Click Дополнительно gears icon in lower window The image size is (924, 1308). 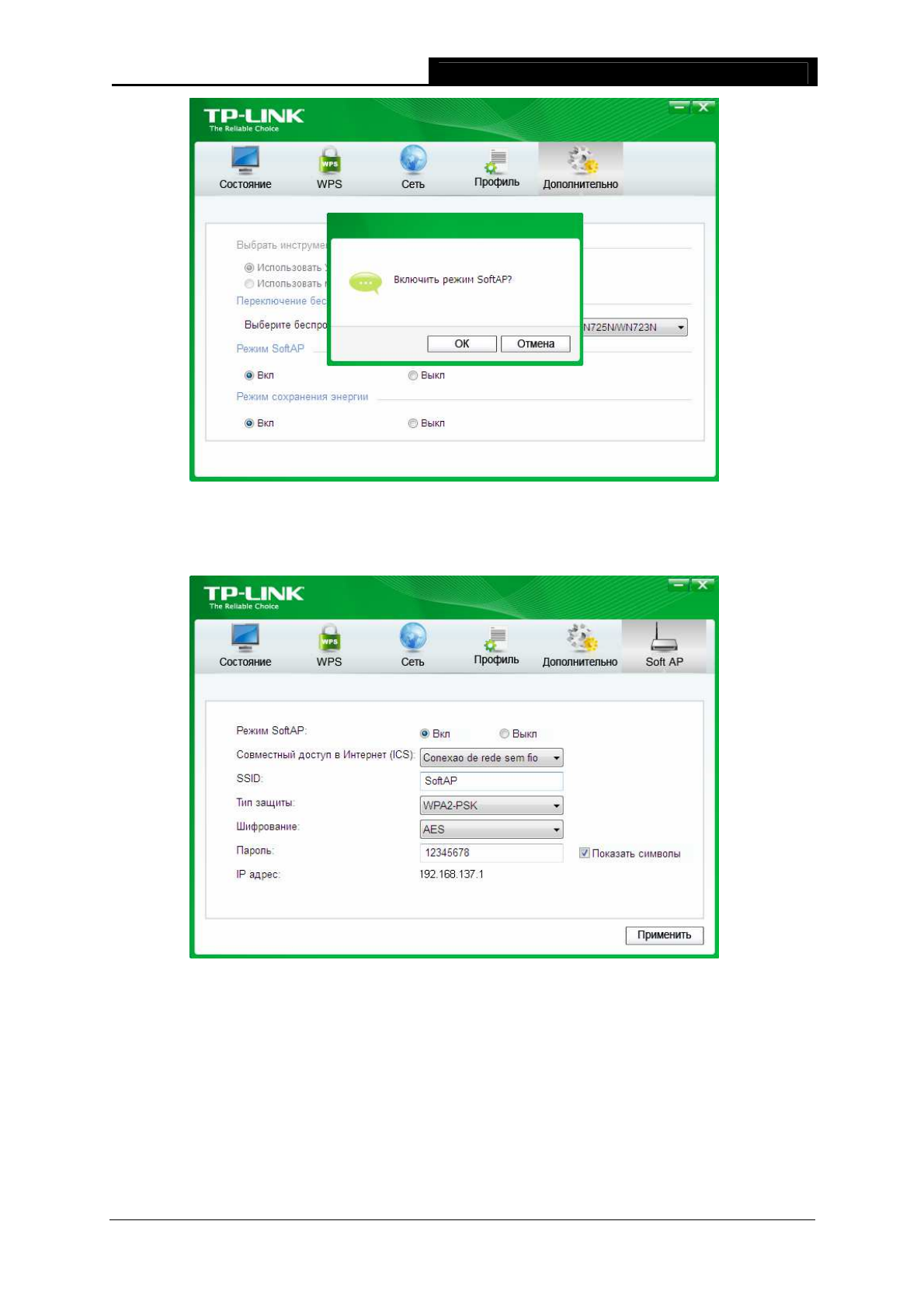580,638
